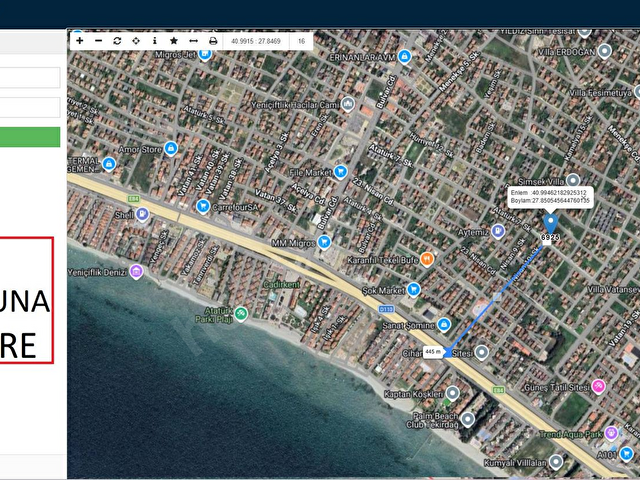Select the Trend Aqua Park purple marker

click(x=611, y=433)
